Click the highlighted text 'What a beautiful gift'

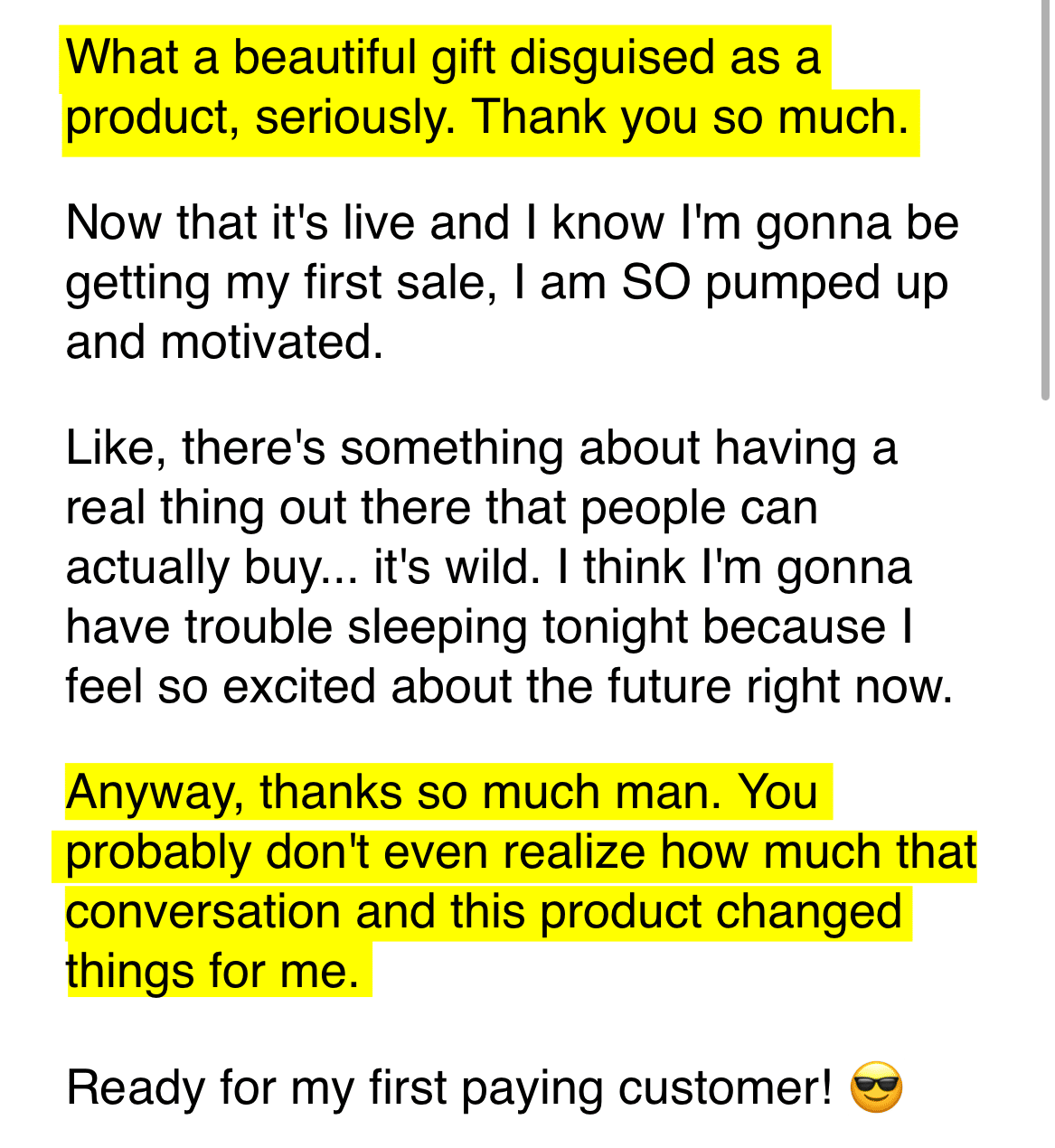point(281,59)
